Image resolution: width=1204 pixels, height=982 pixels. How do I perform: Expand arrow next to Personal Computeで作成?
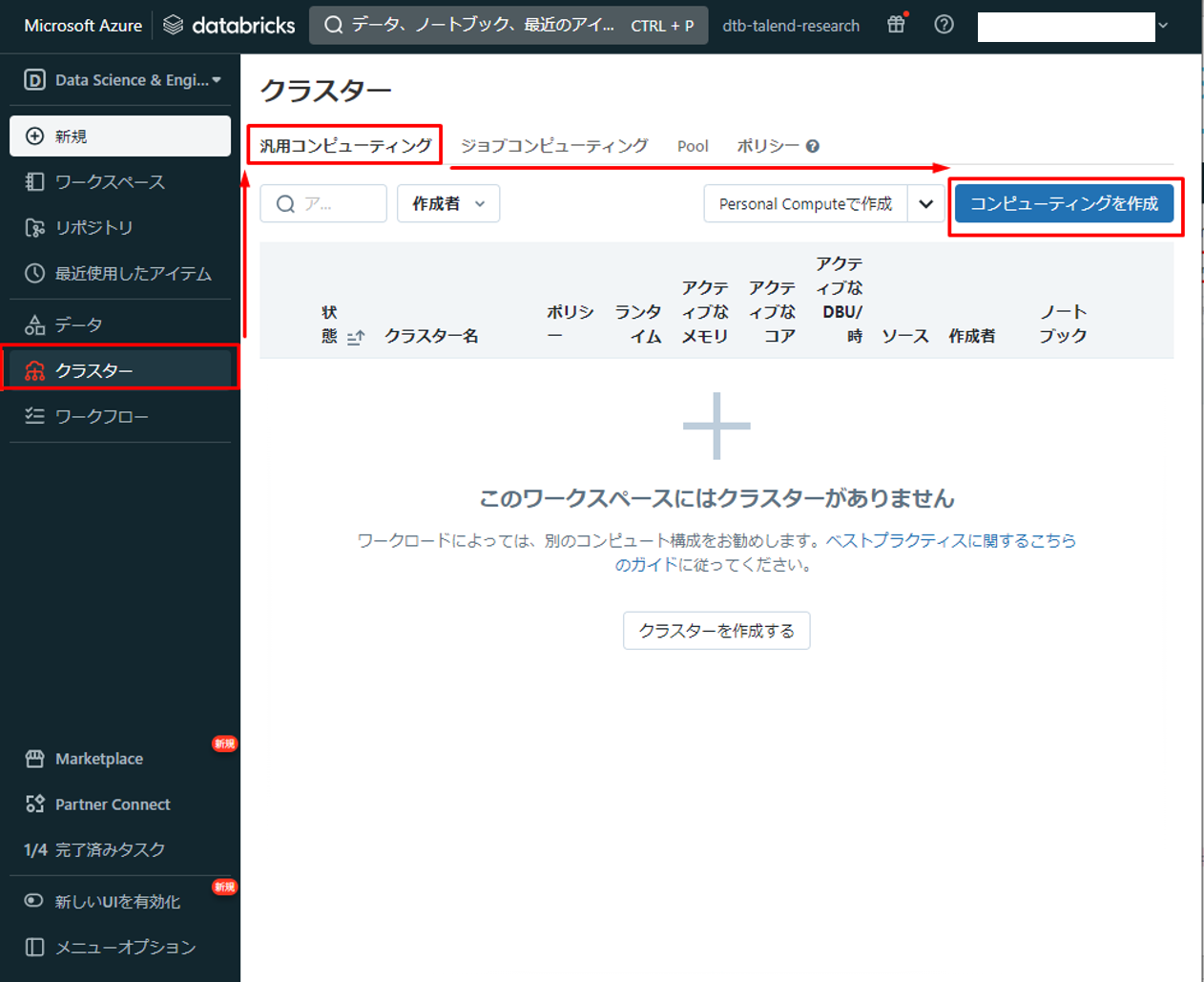click(925, 203)
